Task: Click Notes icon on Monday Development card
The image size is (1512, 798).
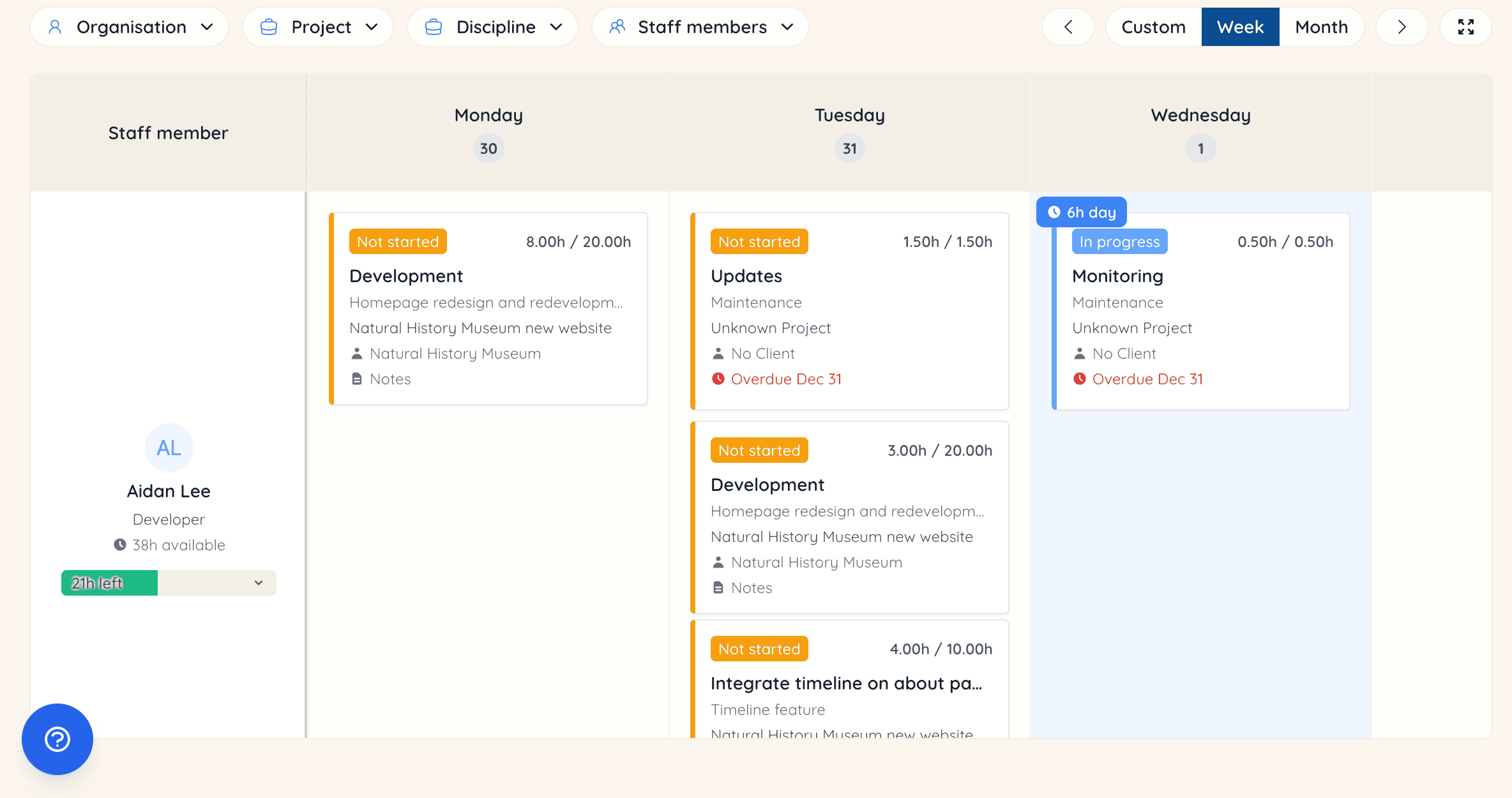Action: [x=357, y=379]
